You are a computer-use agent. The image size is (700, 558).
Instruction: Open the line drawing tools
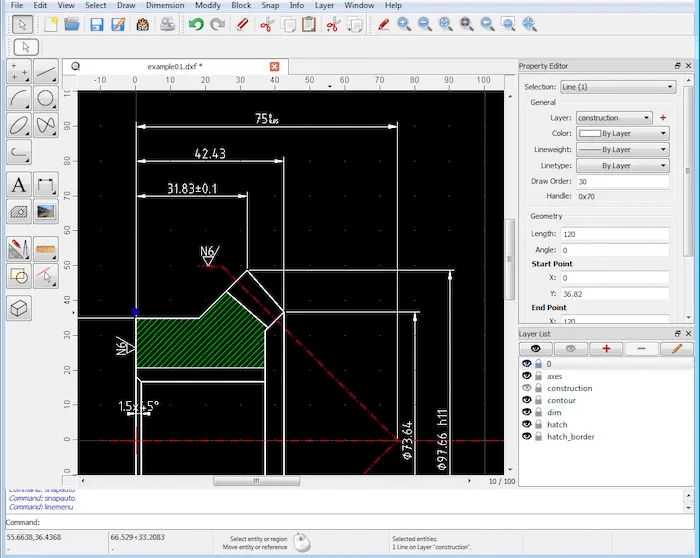click(x=46, y=71)
